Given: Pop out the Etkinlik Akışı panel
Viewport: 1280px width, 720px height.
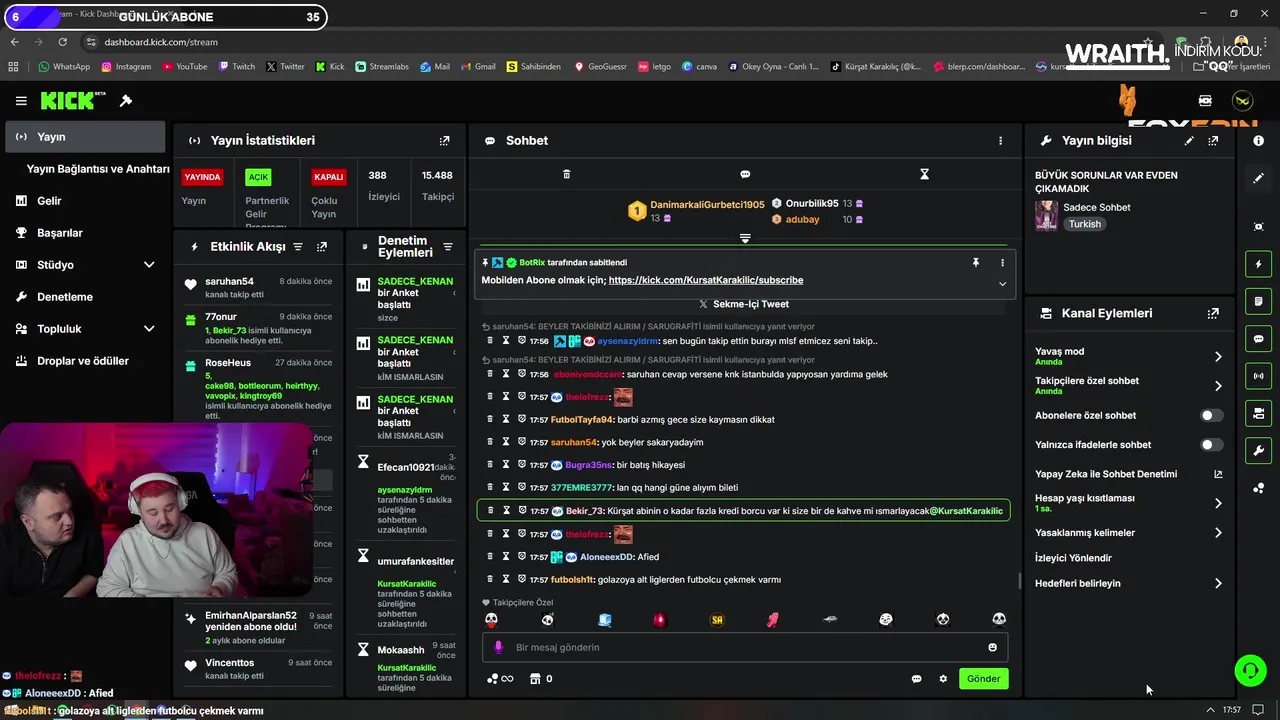Looking at the screenshot, I should tap(322, 246).
